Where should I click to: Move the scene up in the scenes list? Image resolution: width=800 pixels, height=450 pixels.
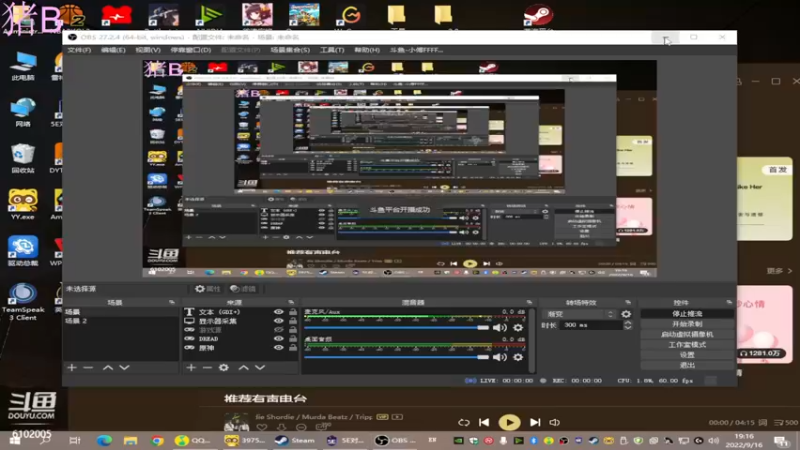108,367
